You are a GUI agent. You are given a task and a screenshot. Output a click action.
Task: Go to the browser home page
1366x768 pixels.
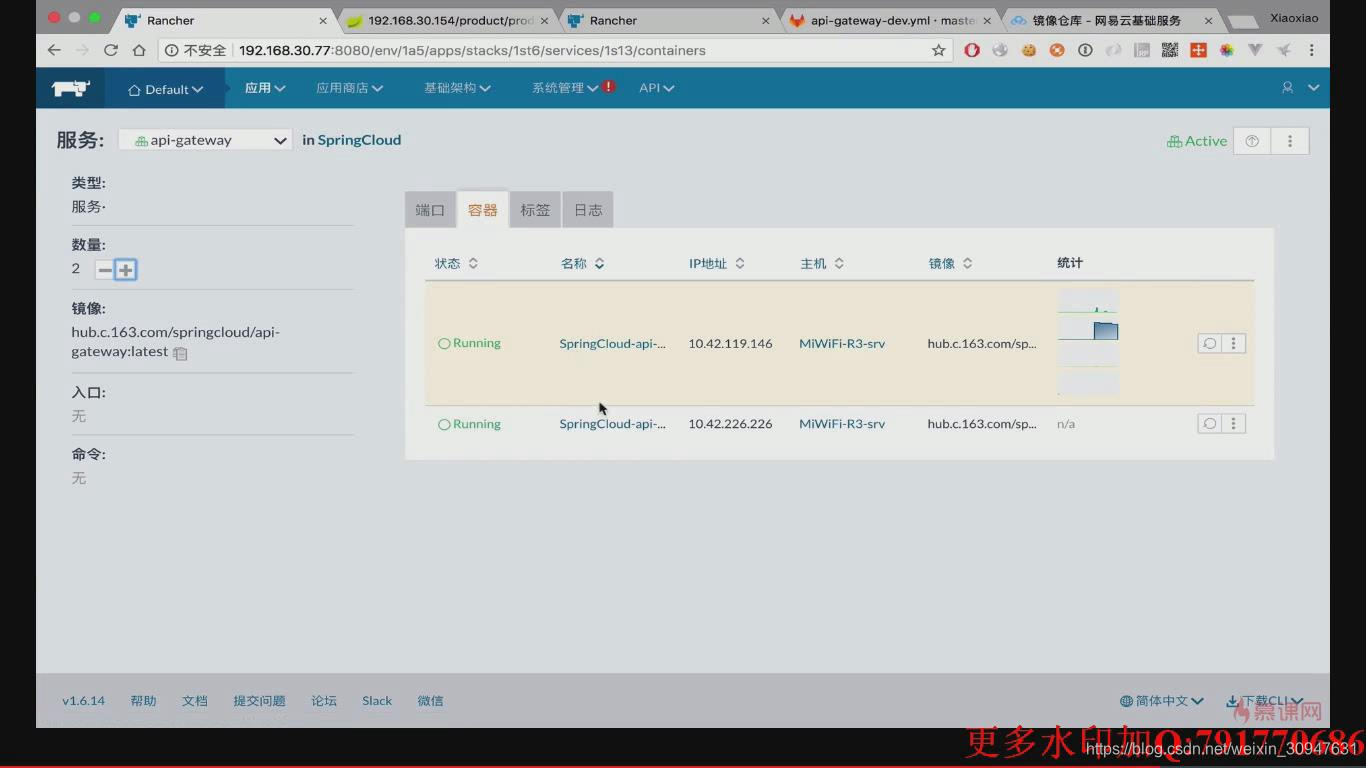139,50
